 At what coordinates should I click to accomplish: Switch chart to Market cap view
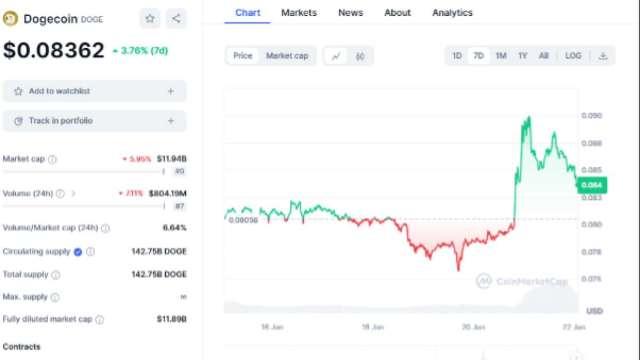click(x=287, y=56)
